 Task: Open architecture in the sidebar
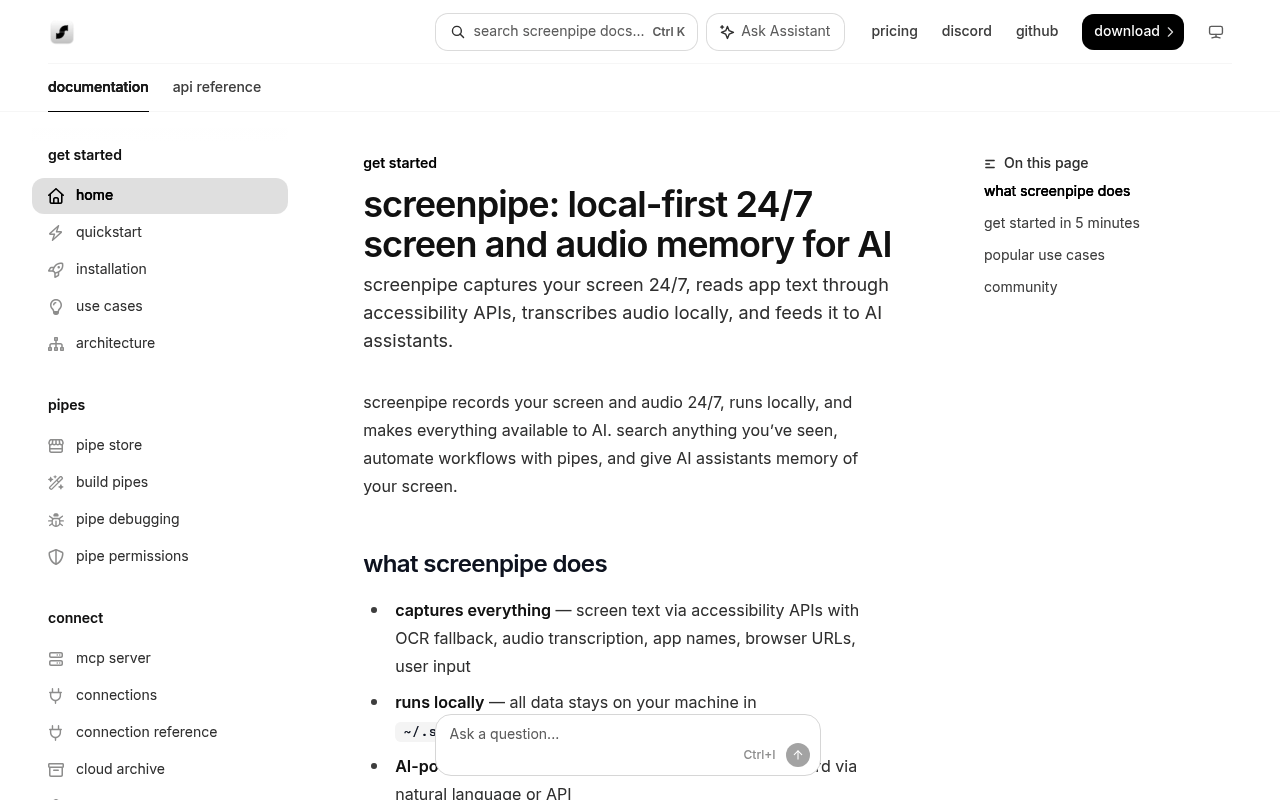(x=160, y=344)
